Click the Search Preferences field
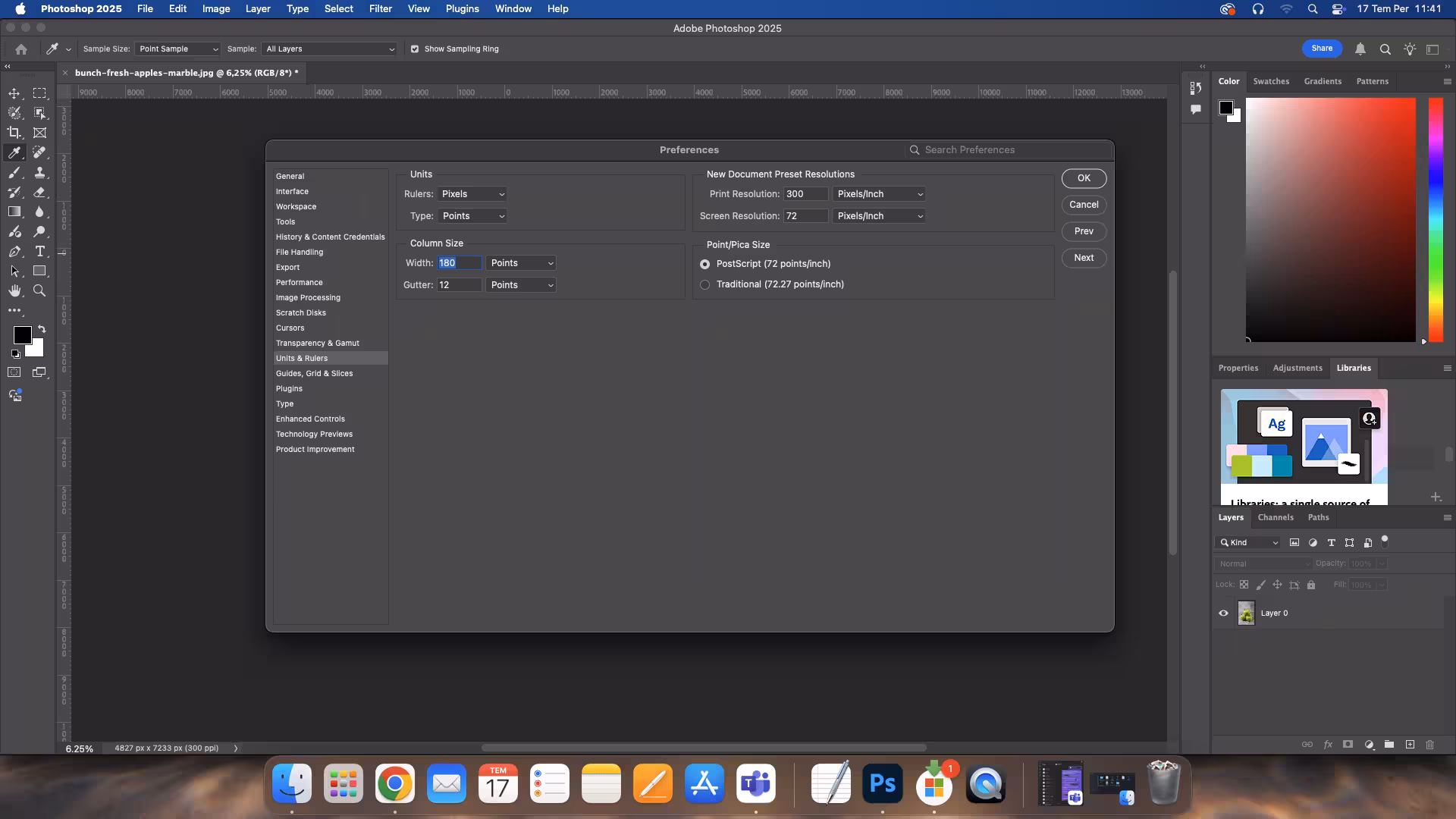1456x819 pixels. tap(1009, 150)
